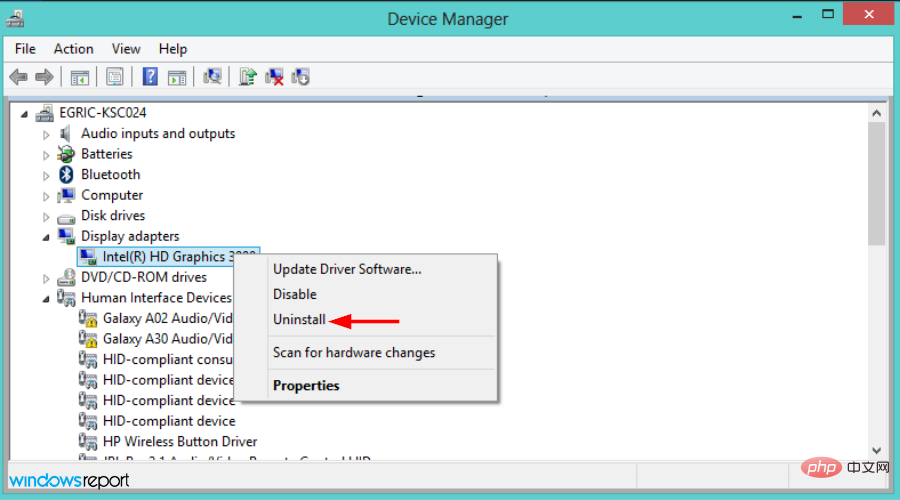Open the View menu
Screen dimensions: 900x500
pyautogui.click(x=126, y=49)
